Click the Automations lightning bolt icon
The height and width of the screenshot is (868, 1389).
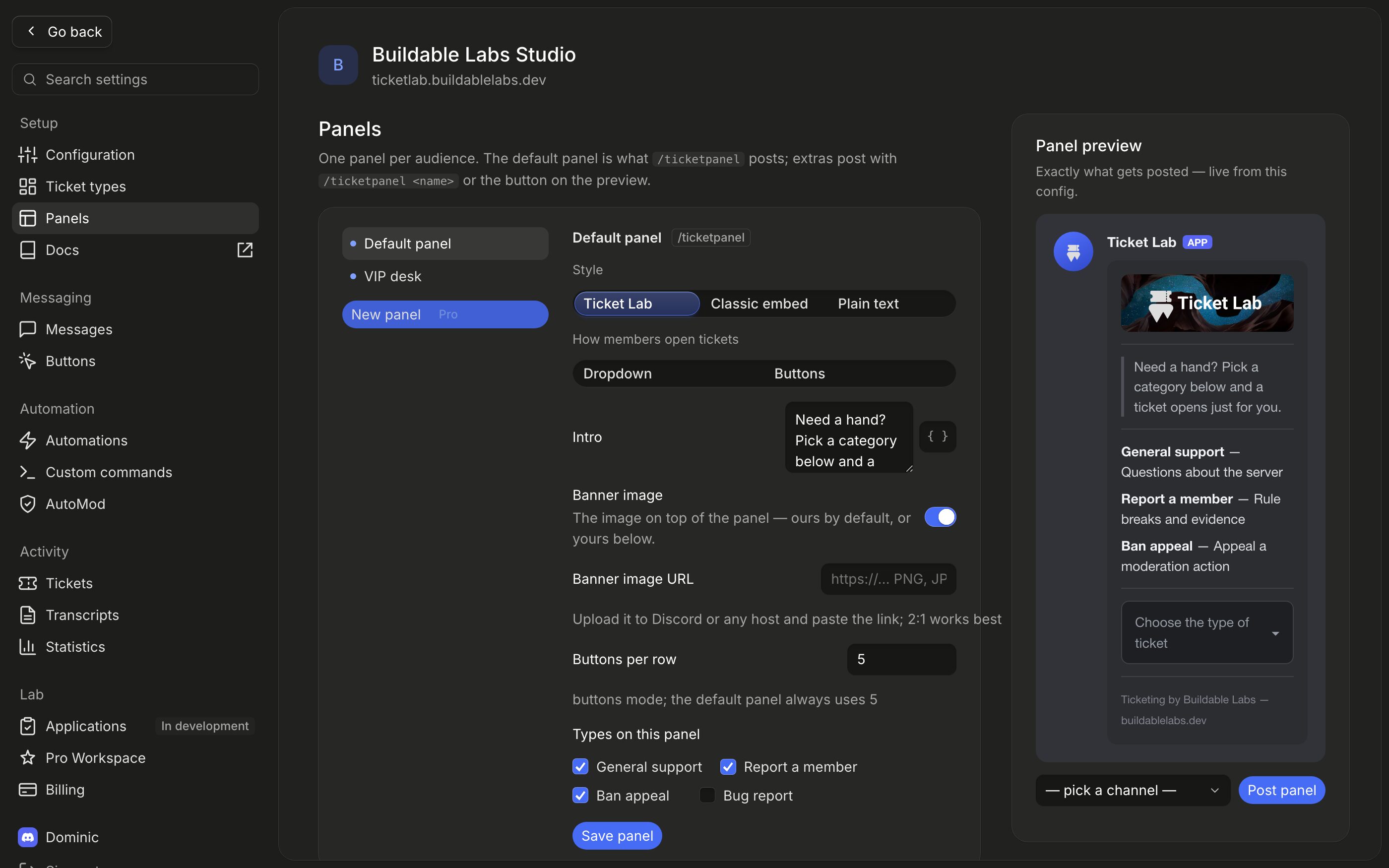(28, 440)
